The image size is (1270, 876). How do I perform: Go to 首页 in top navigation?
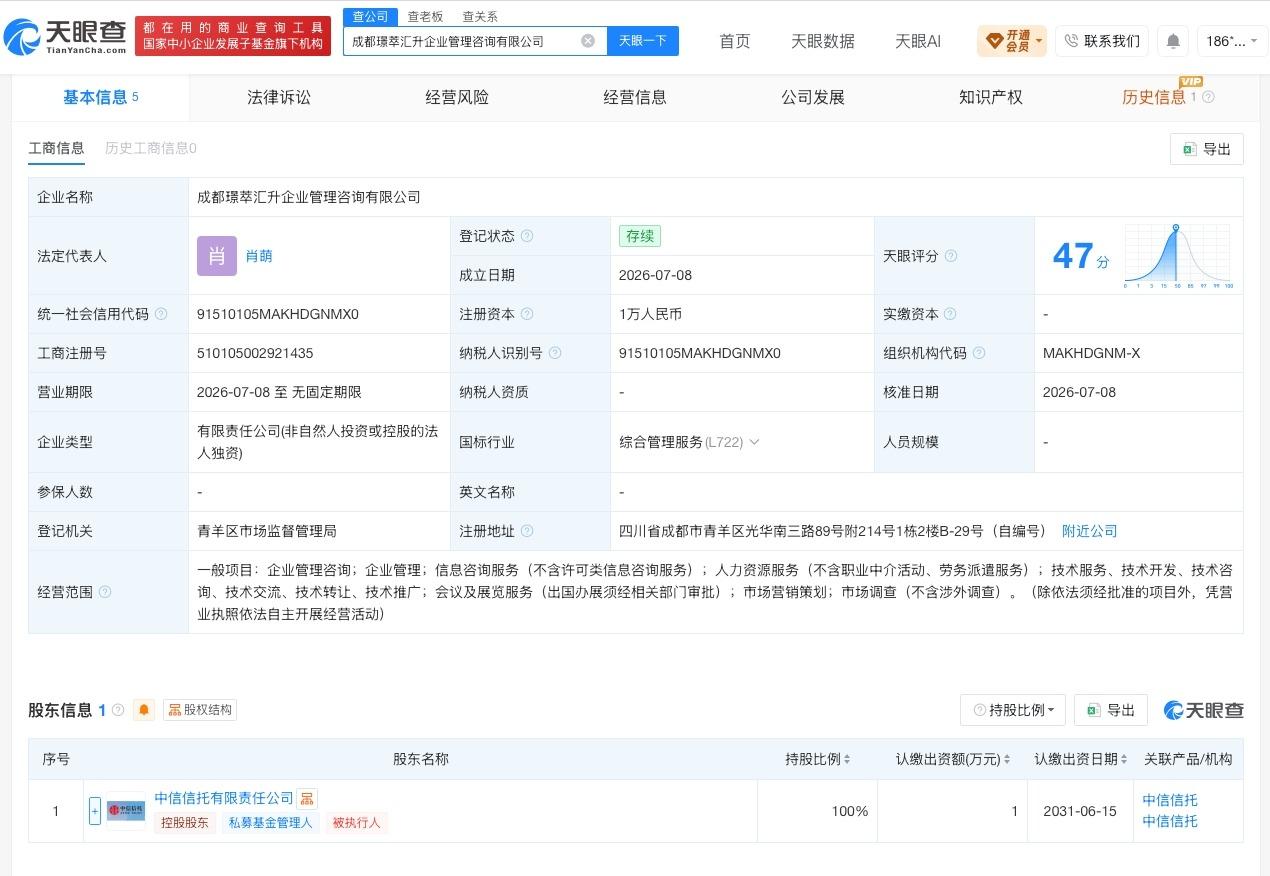point(735,41)
